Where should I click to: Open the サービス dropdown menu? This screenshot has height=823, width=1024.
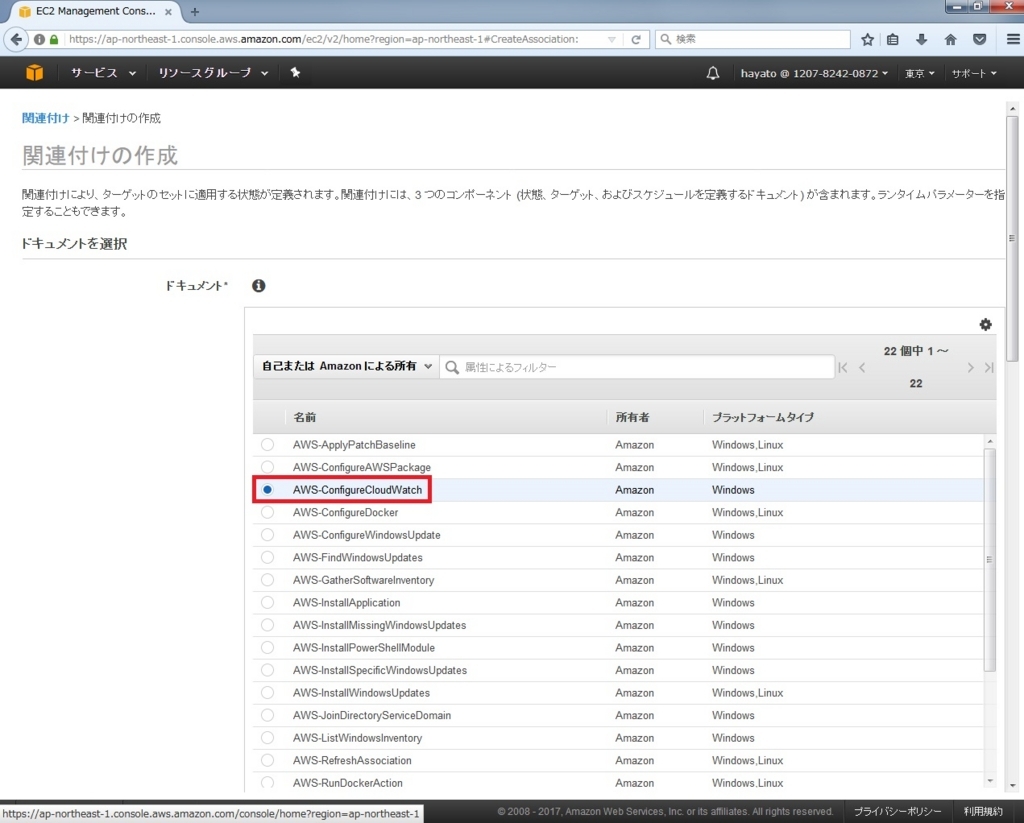[103, 73]
